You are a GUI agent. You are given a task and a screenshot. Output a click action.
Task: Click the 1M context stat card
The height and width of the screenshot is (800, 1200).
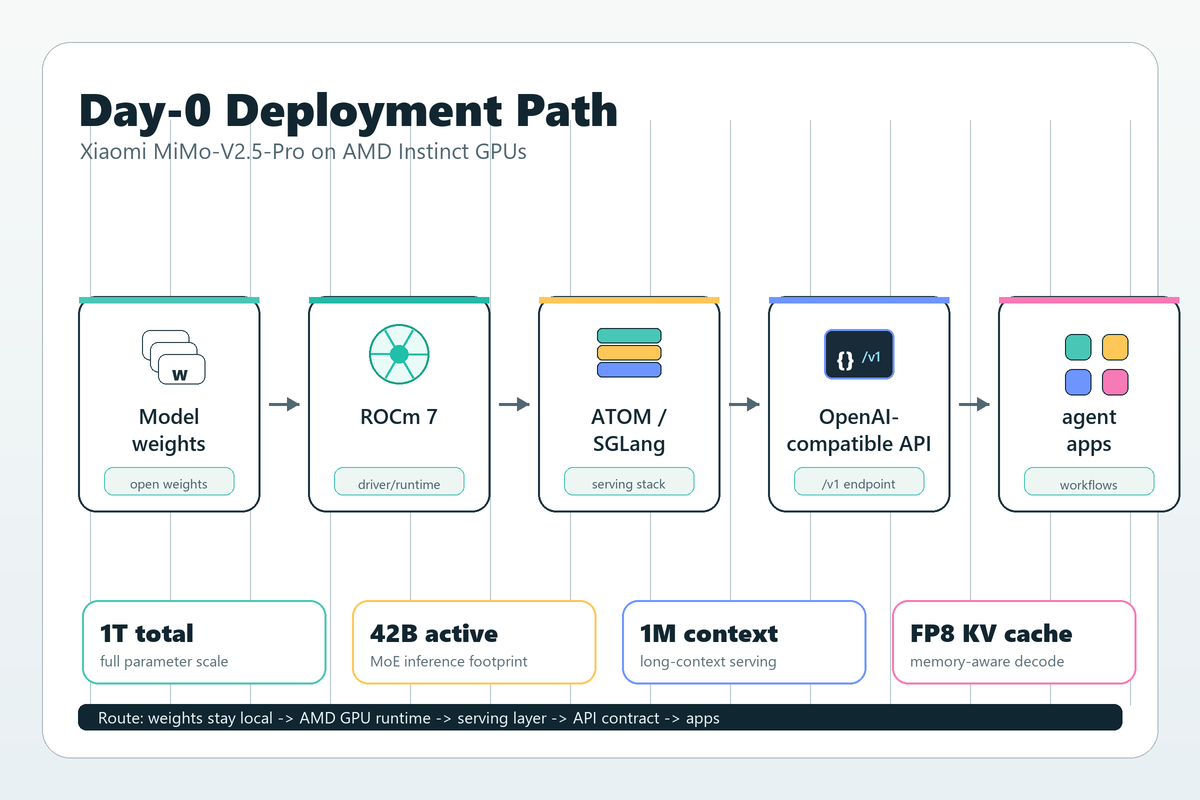tap(744, 642)
